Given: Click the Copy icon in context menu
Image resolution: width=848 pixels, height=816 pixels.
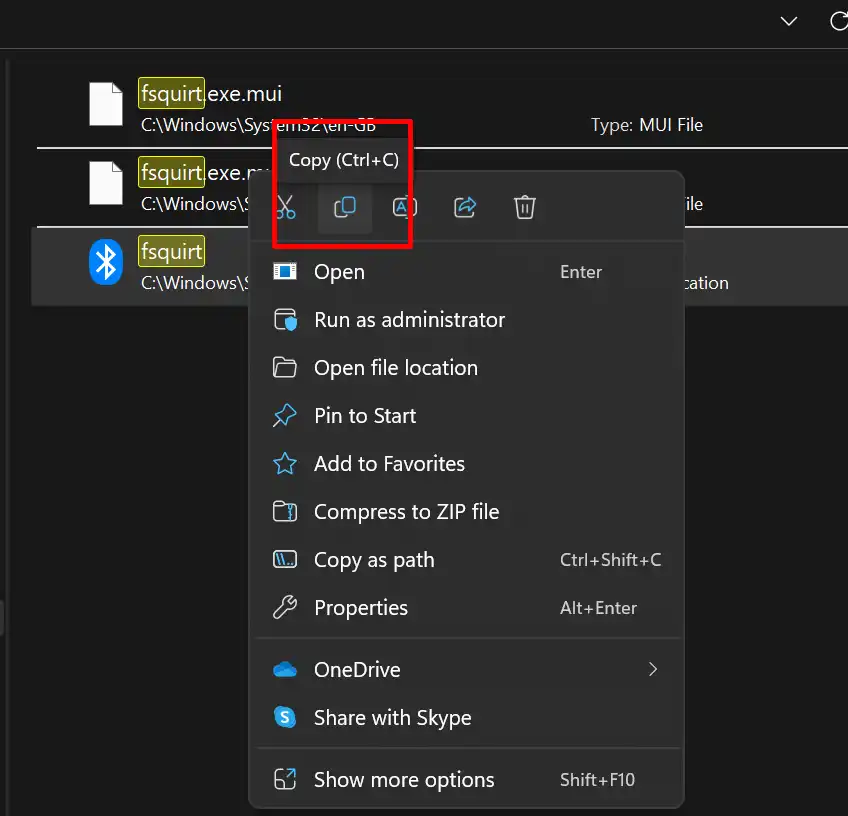Looking at the screenshot, I should coord(345,207).
